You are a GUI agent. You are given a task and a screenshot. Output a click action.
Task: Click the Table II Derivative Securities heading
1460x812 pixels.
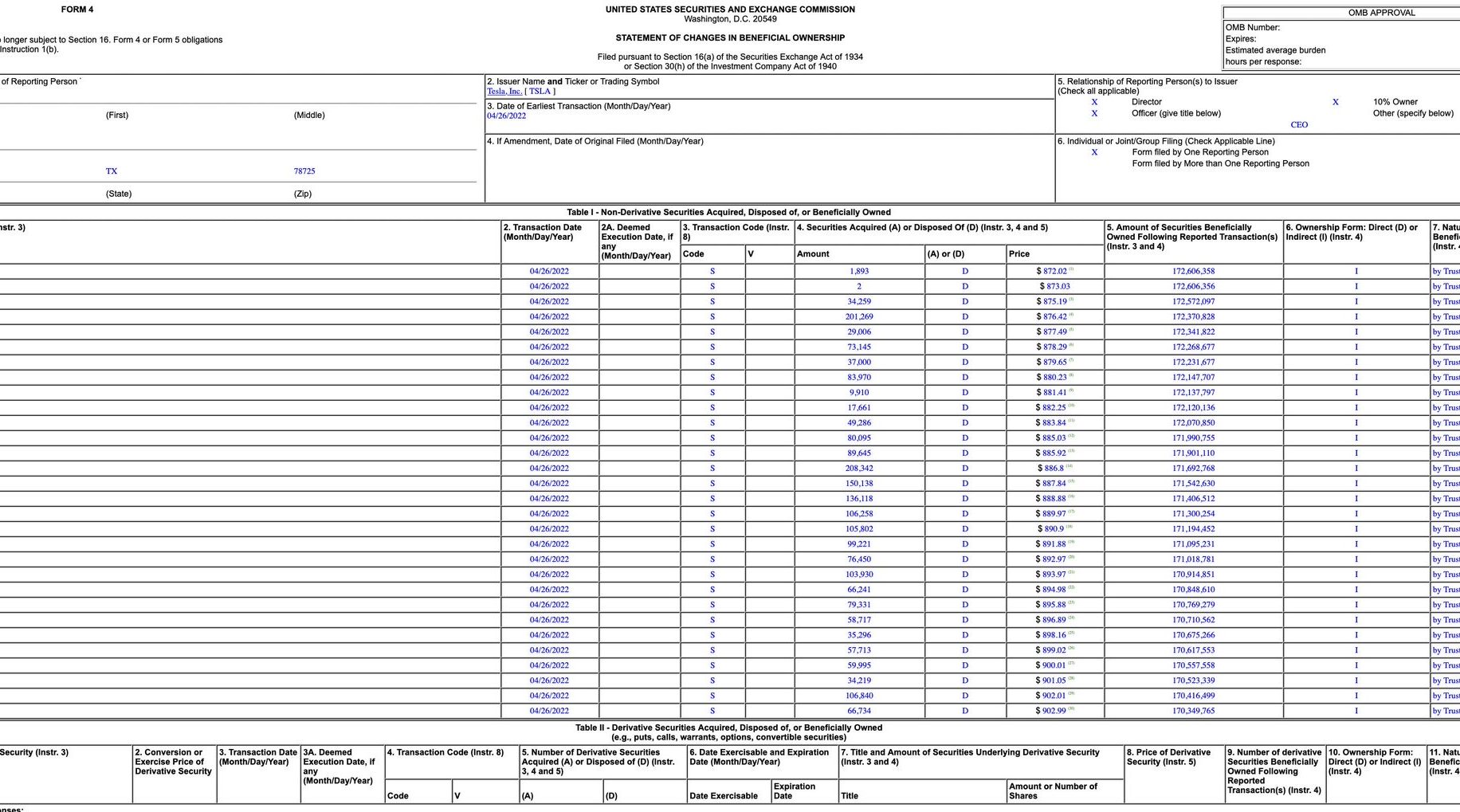pos(729,728)
